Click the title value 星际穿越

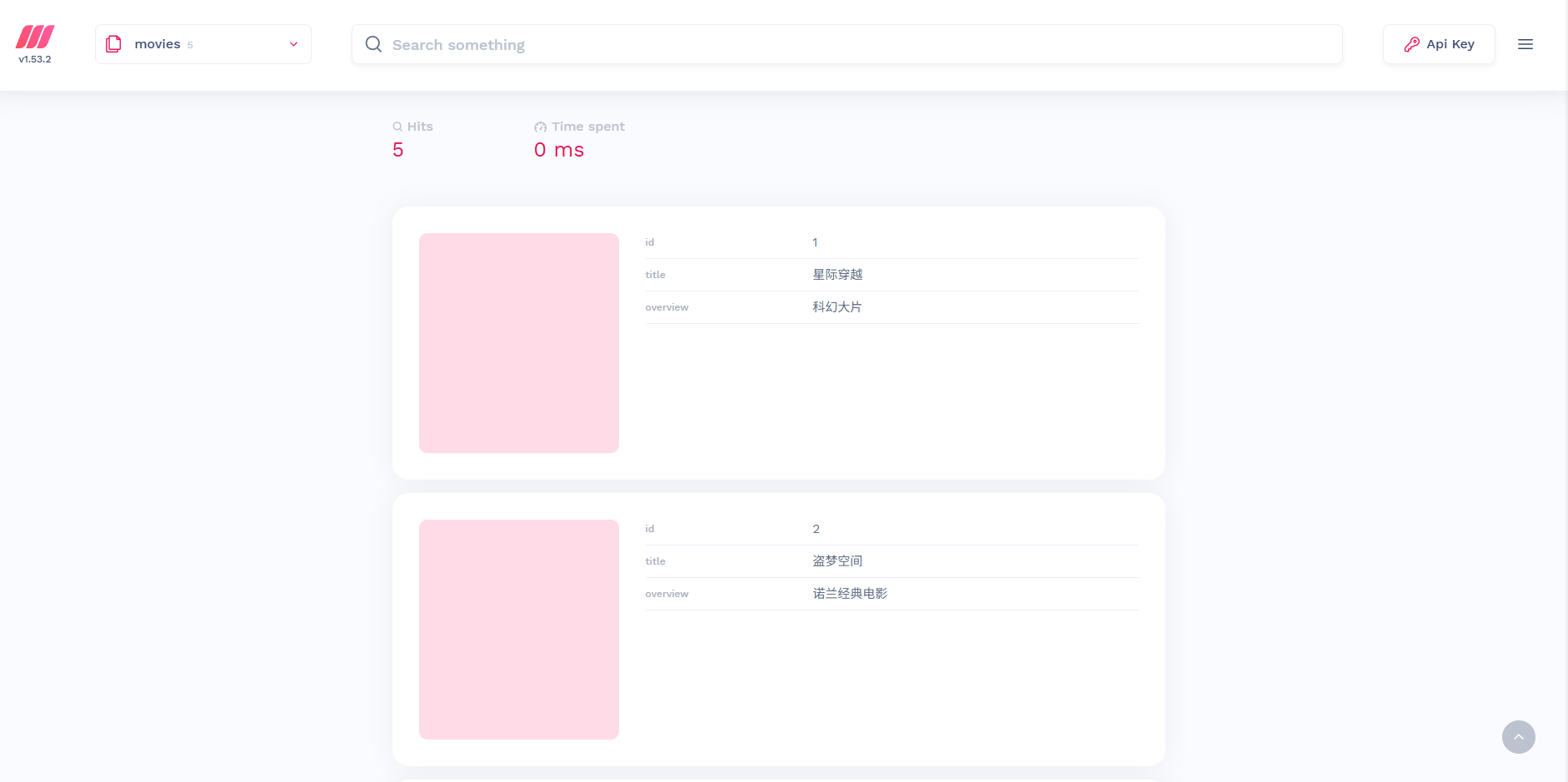click(x=837, y=275)
